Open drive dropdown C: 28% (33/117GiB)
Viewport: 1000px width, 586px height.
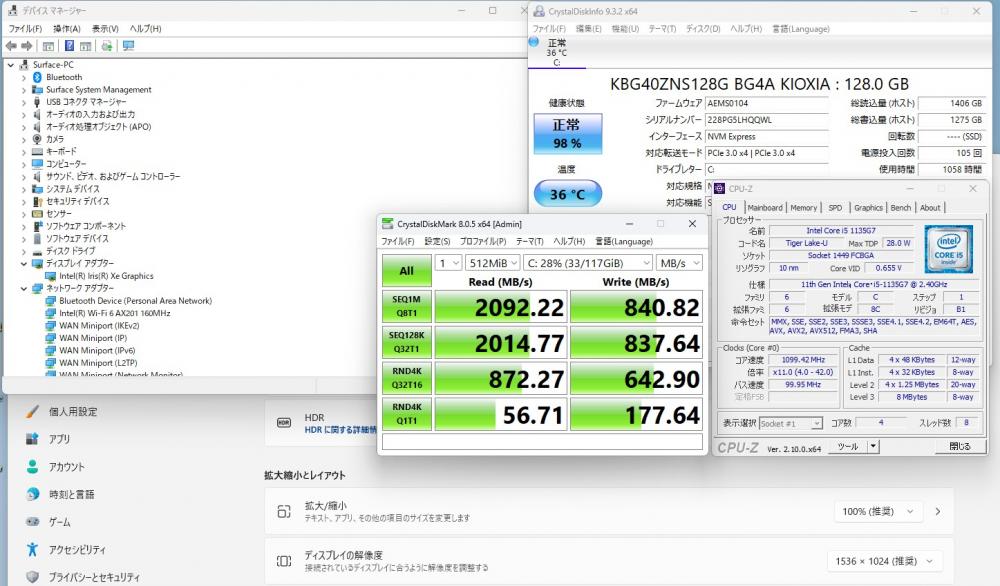click(588, 263)
